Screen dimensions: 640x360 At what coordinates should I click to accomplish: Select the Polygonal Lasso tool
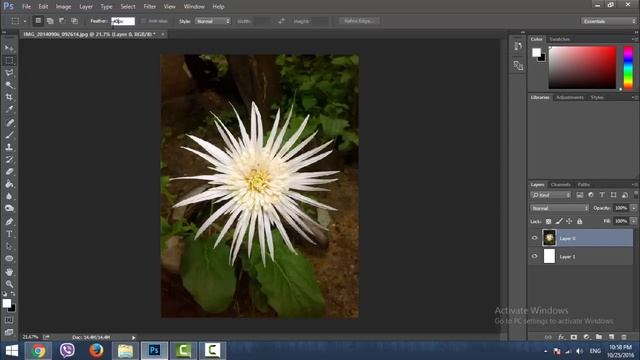[9, 73]
